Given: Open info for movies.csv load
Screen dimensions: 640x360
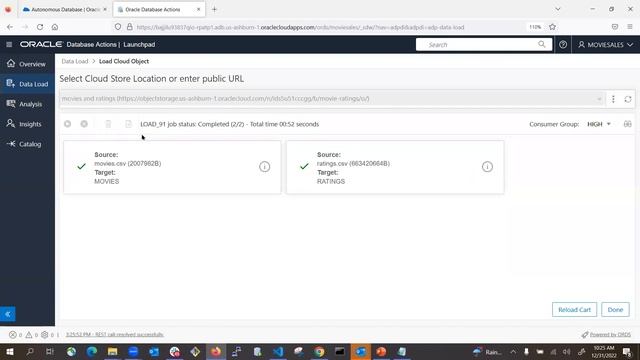Looking at the screenshot, I should [264, 167].
